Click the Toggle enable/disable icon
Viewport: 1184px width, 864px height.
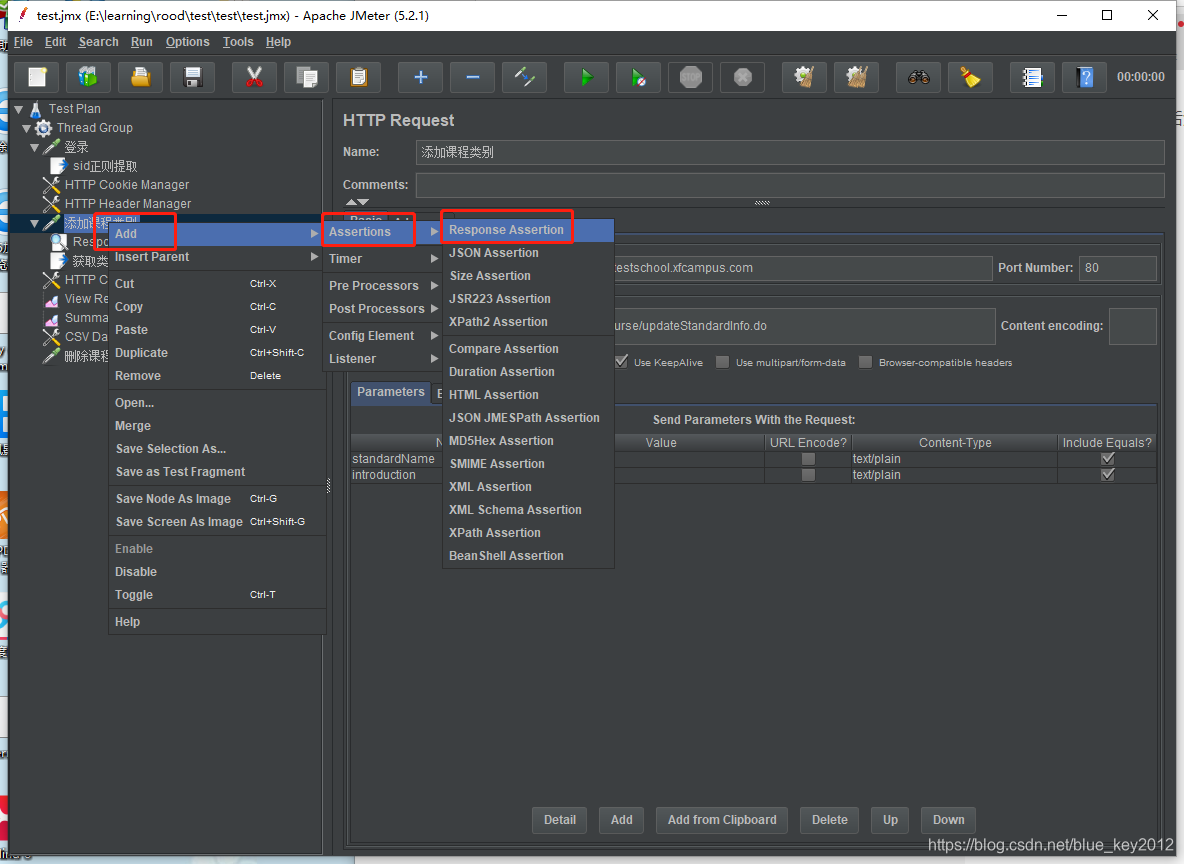click(x=525, y=77)
